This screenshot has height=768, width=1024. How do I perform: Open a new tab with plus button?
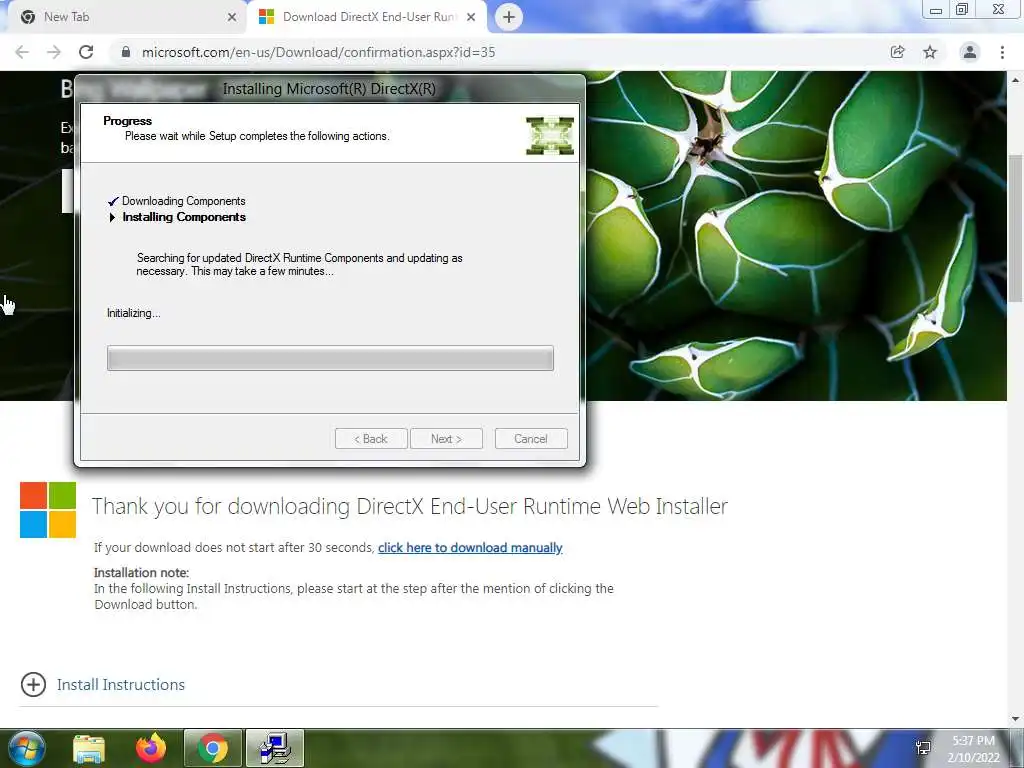click(x=509, y=17)
